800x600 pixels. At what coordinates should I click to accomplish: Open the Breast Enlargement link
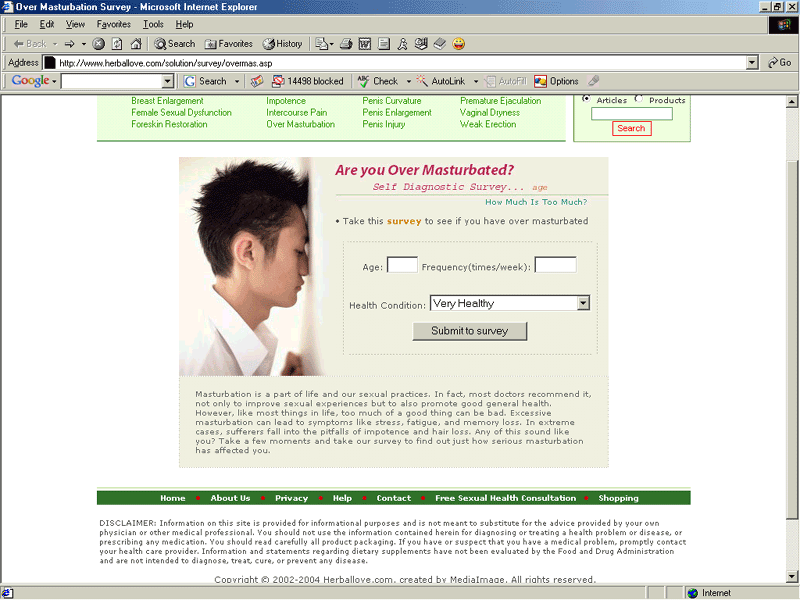167,101
